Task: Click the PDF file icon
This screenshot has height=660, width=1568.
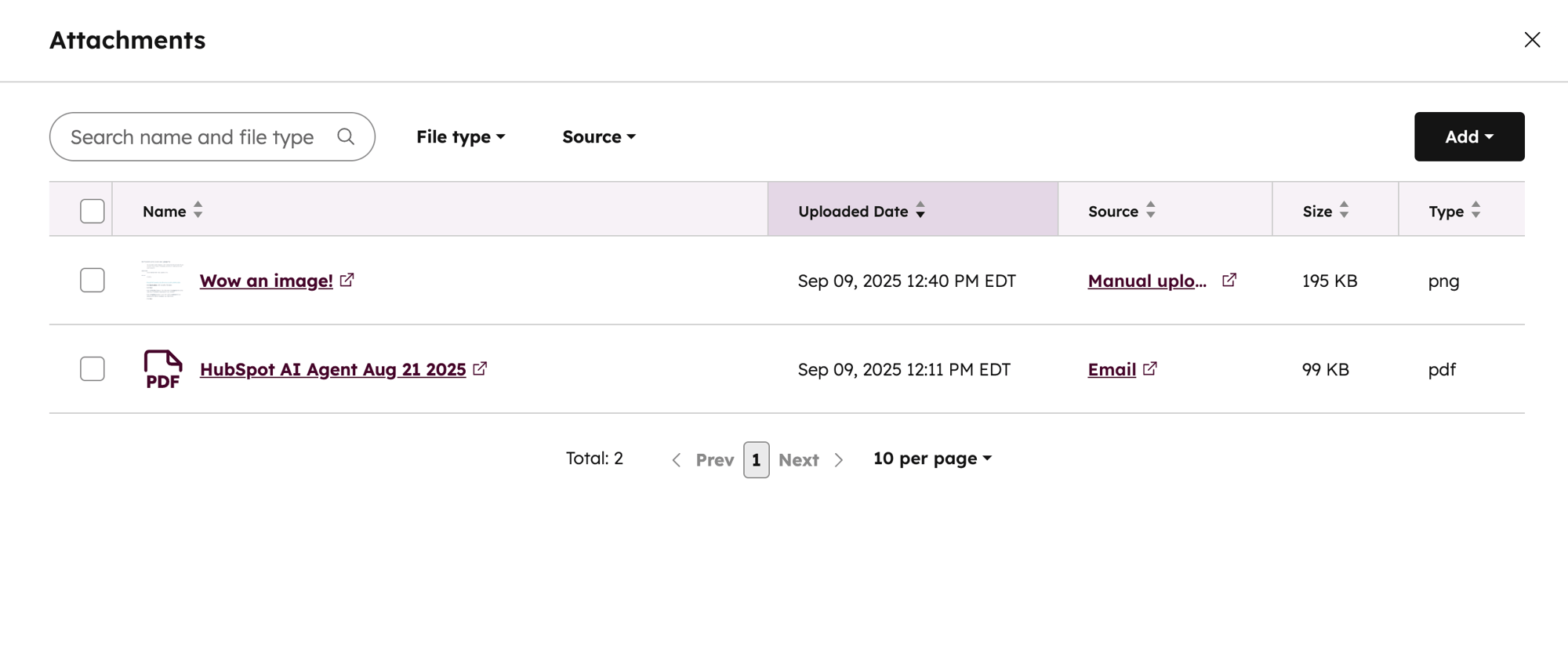Action: (162, 368)
